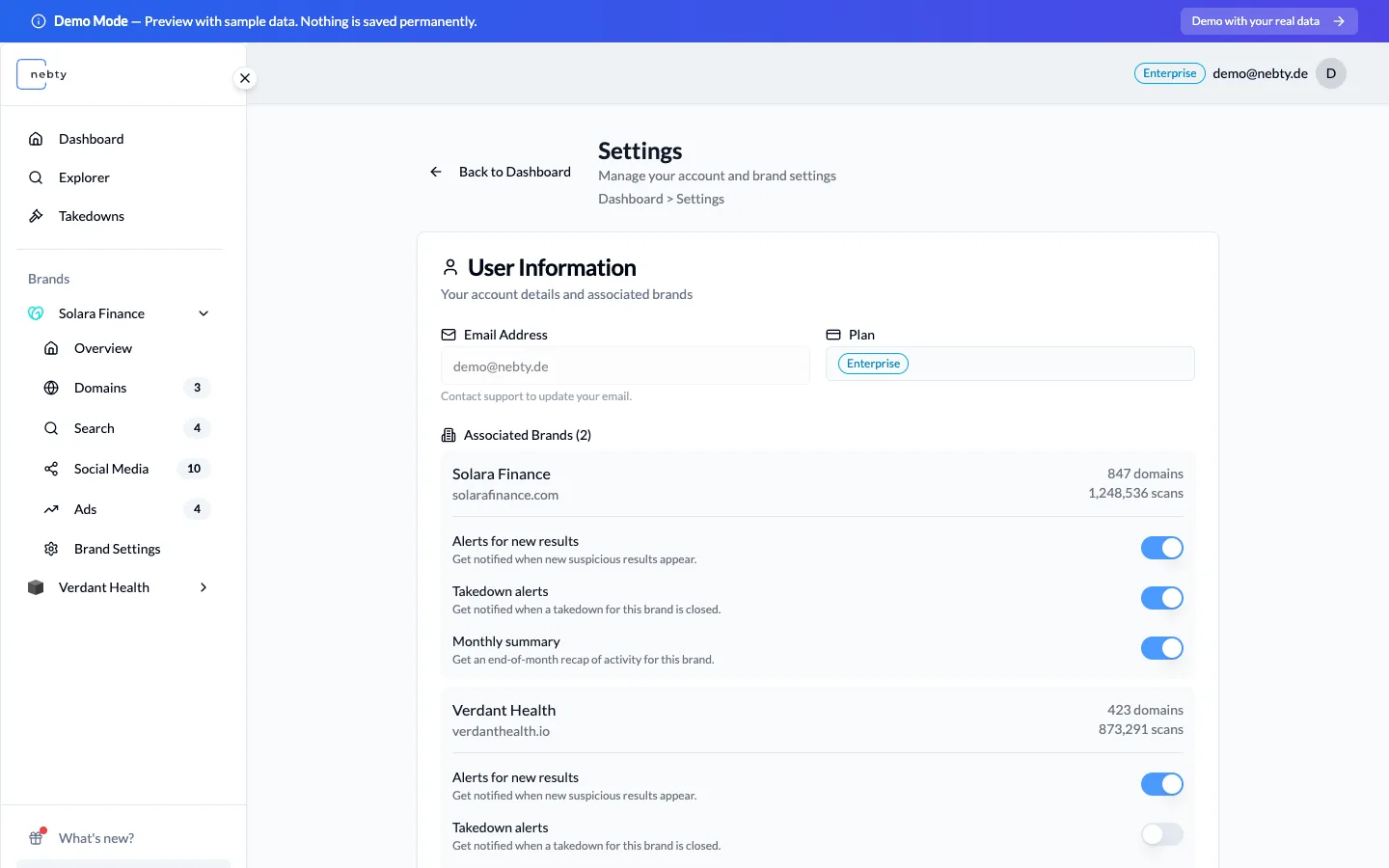Click the back arrow icon

[x=436, y=172]
